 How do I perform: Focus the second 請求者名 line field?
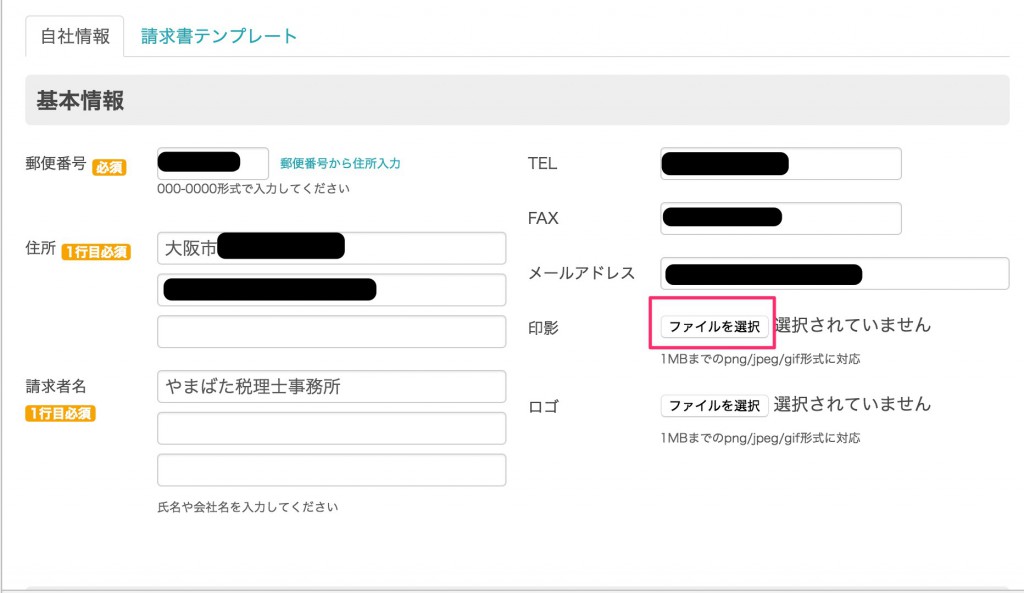click(331, 428)
